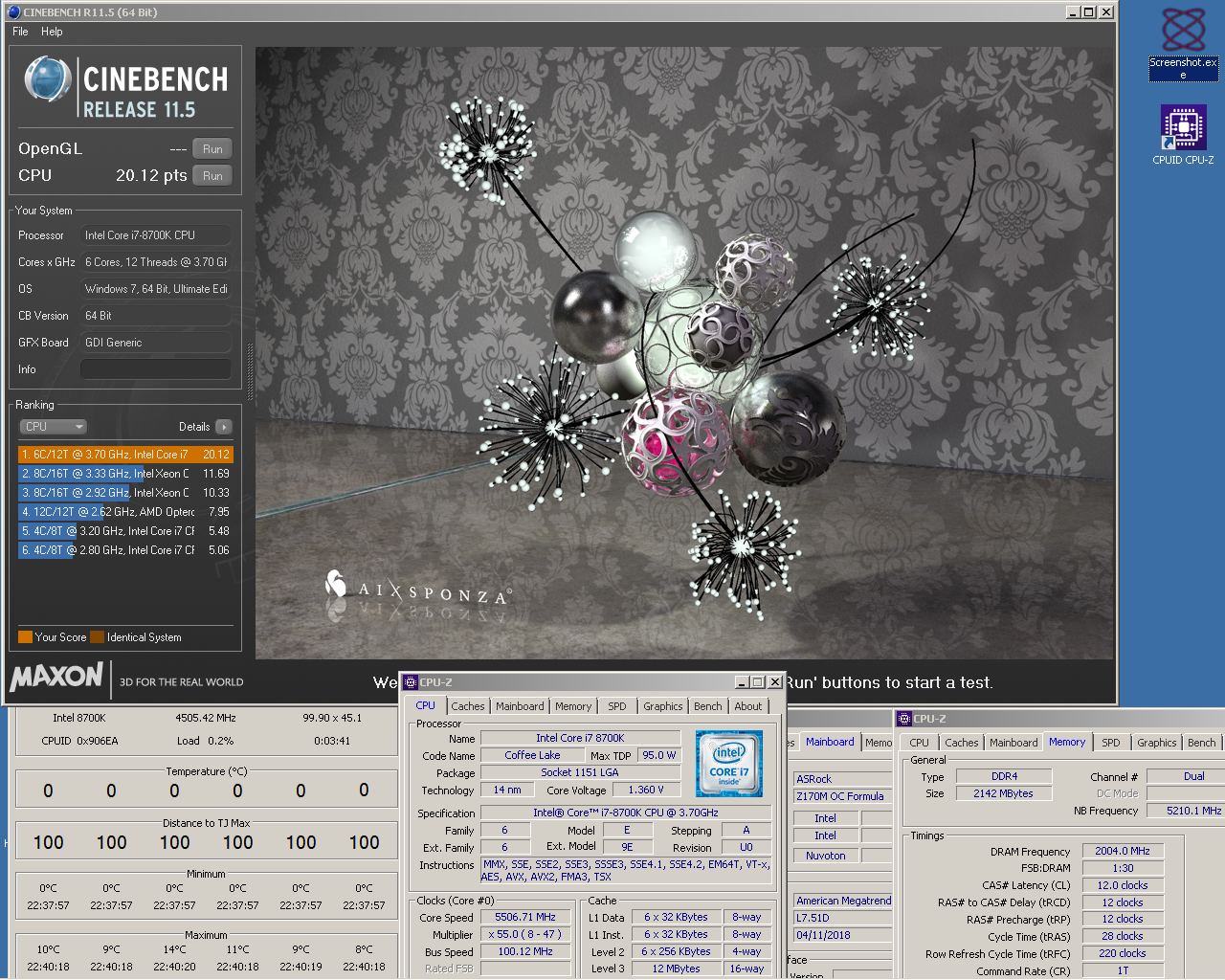Image resolution: width=1225 pixels, height=980 pixels.
Task: Select Graphics tab in right CPU-Z window
Action: 1157,743
